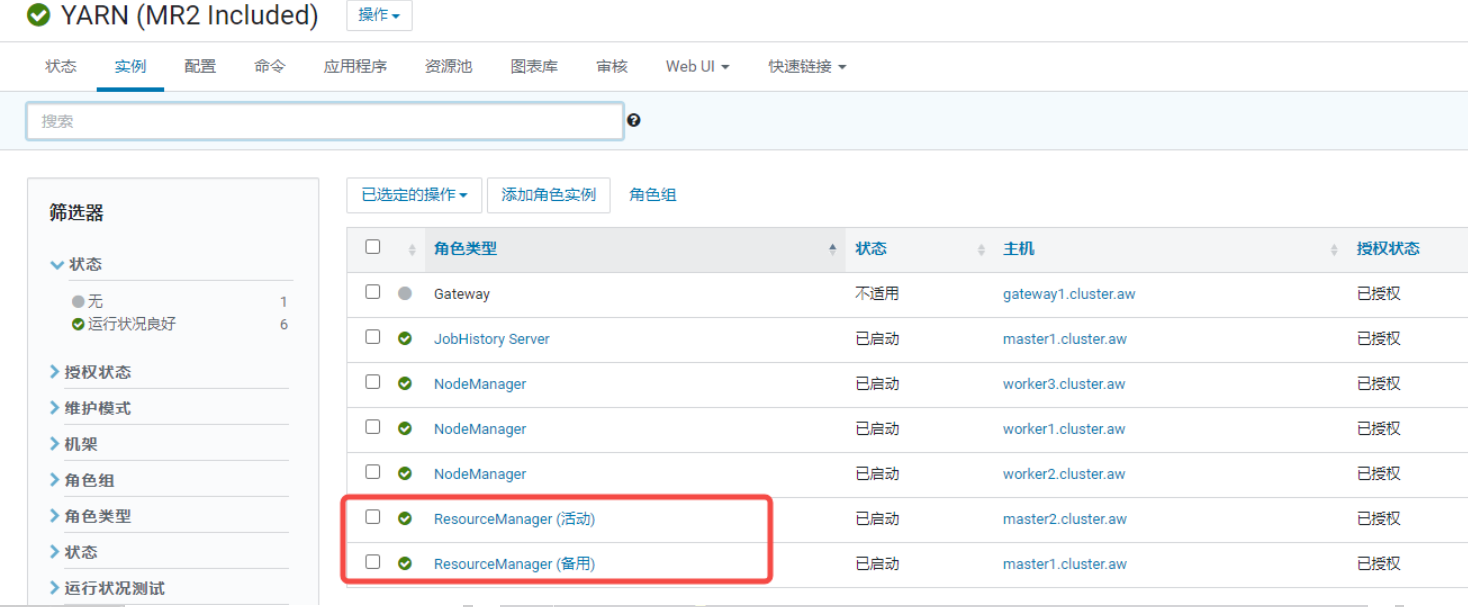Open the JobHistory Server role link
The height and width of the screenshot is (607, 1468).
[492, 339]
